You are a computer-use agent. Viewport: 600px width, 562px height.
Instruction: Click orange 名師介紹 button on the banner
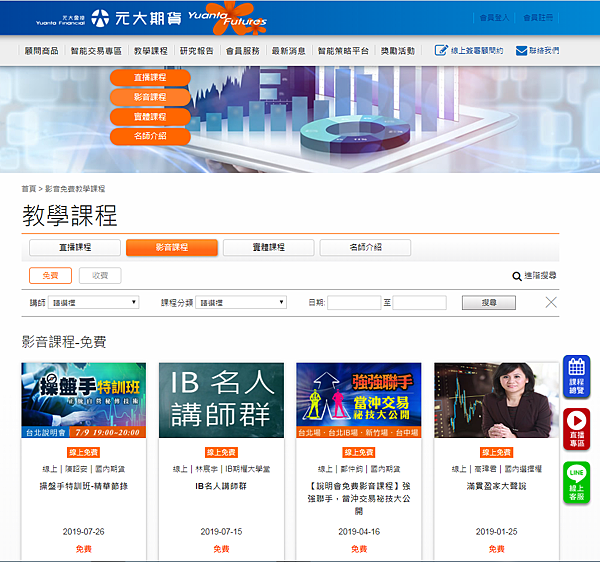coord(150,136)
